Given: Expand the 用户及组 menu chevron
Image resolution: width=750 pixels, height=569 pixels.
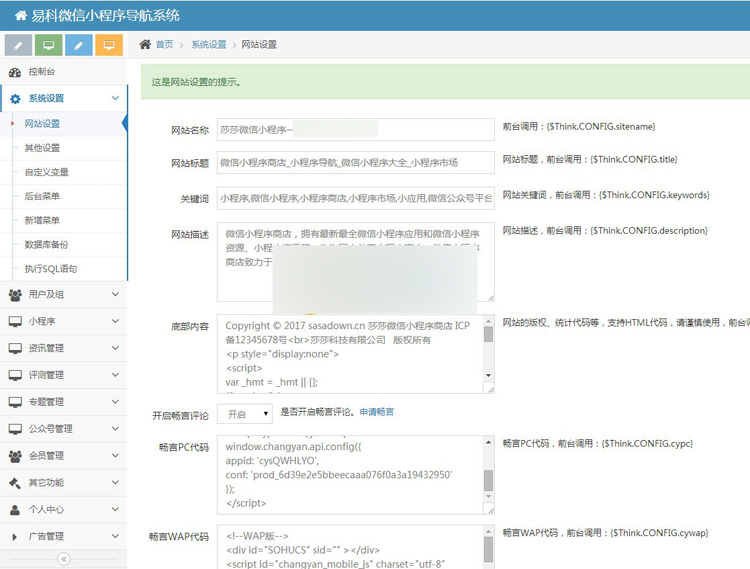Looking at the screenshot, I should [115, 294].
